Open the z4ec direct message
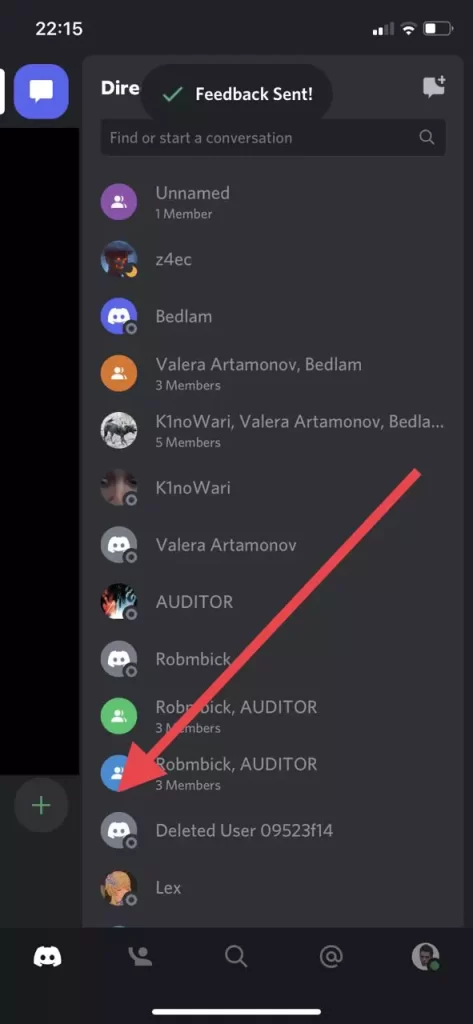The height and width of the screenshot is (1024, 473). tap(273, 259)
